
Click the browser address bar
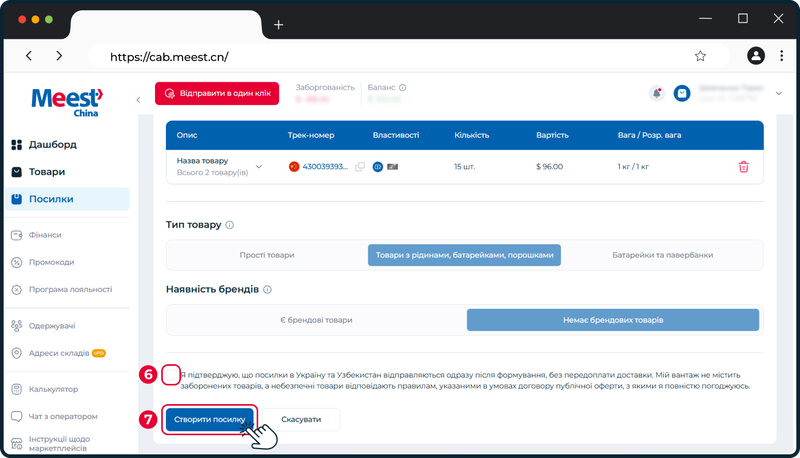(x=408, y=56)
